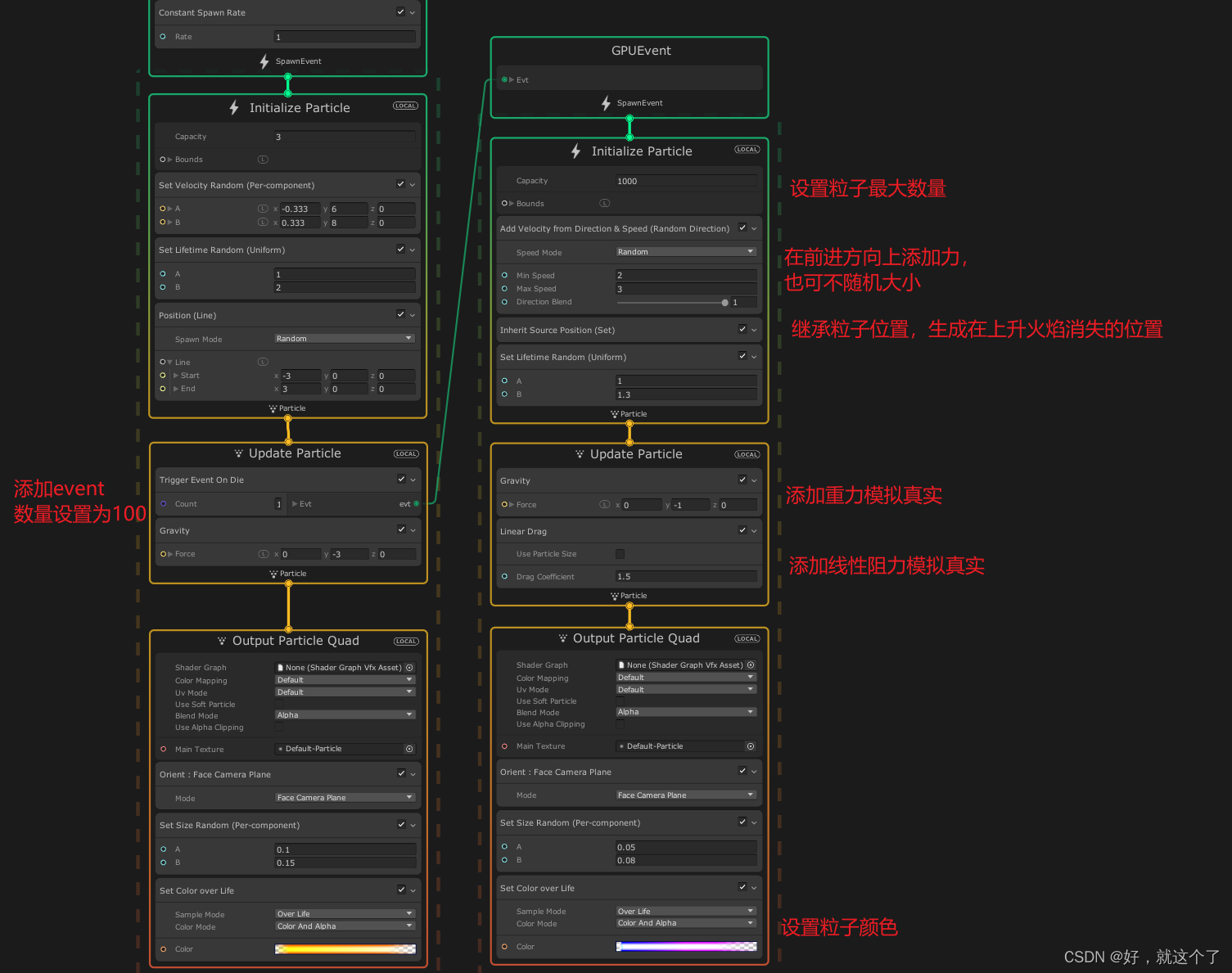Select the left Update Particle context header
This screenshot has width=1232, height=973.
coord(295,453)
